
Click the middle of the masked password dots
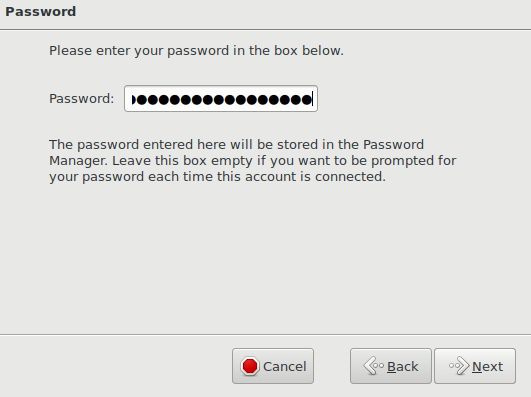coord(222,100)
